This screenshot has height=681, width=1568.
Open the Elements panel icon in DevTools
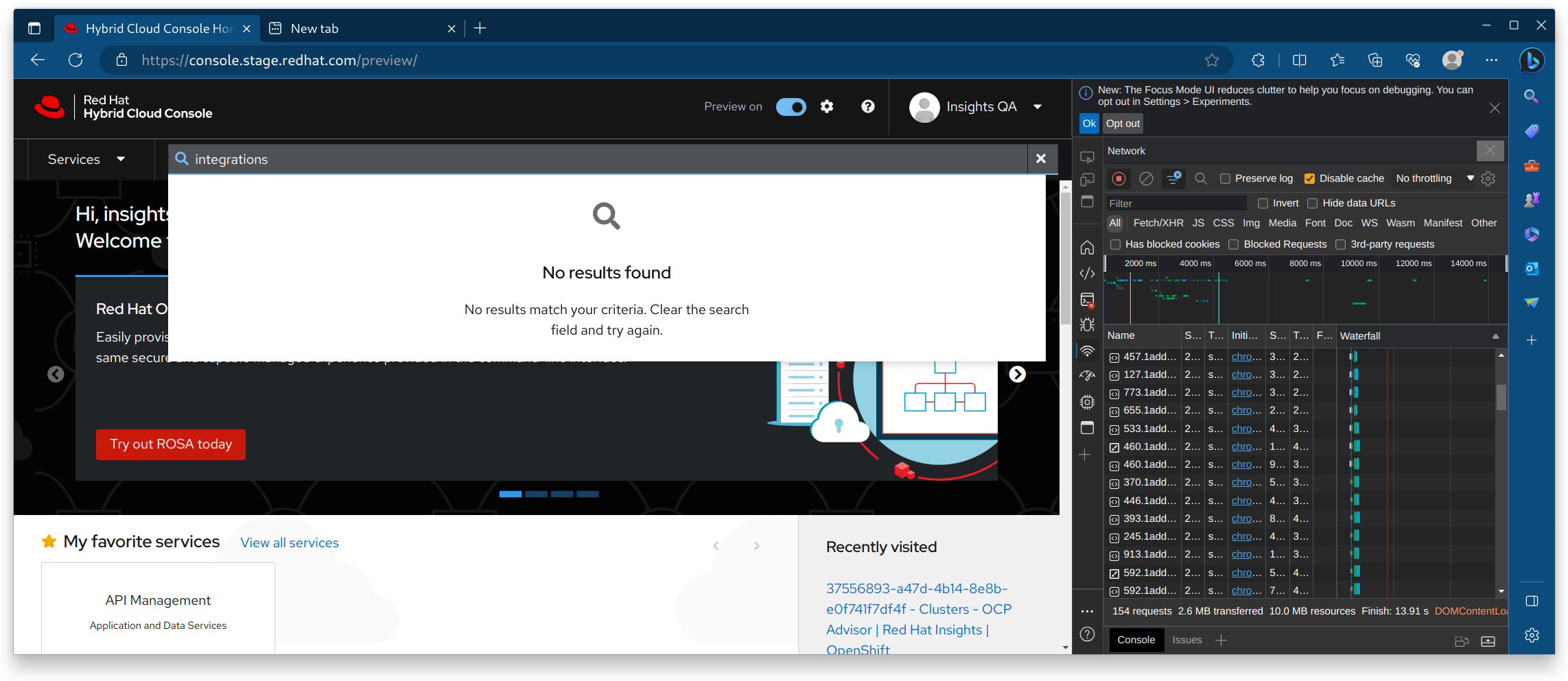click(x=1087, y=274)
